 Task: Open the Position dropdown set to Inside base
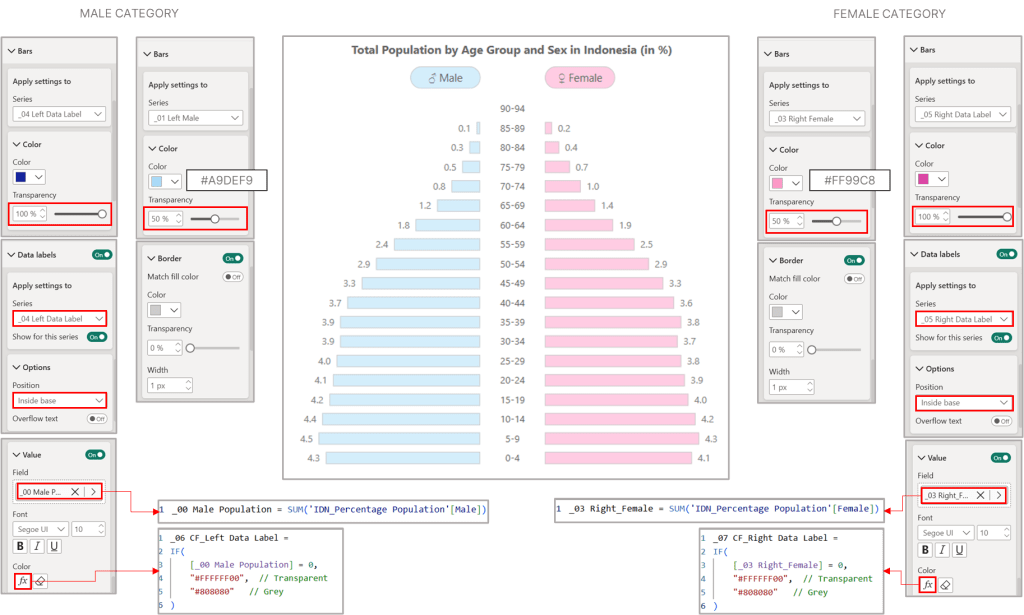[57, 400]
